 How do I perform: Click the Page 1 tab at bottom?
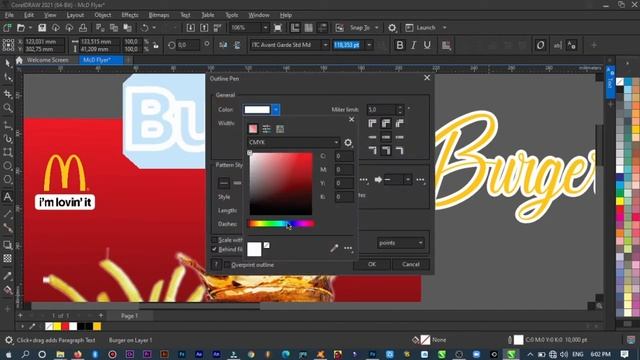coord(129,316)
